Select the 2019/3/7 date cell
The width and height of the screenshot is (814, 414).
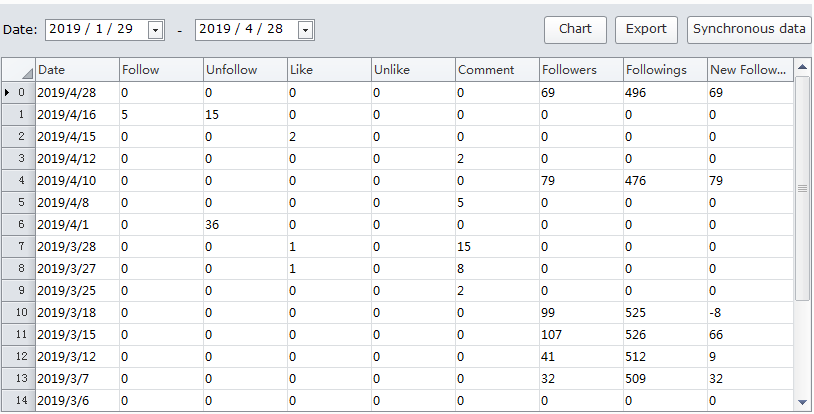pos(77,378)
